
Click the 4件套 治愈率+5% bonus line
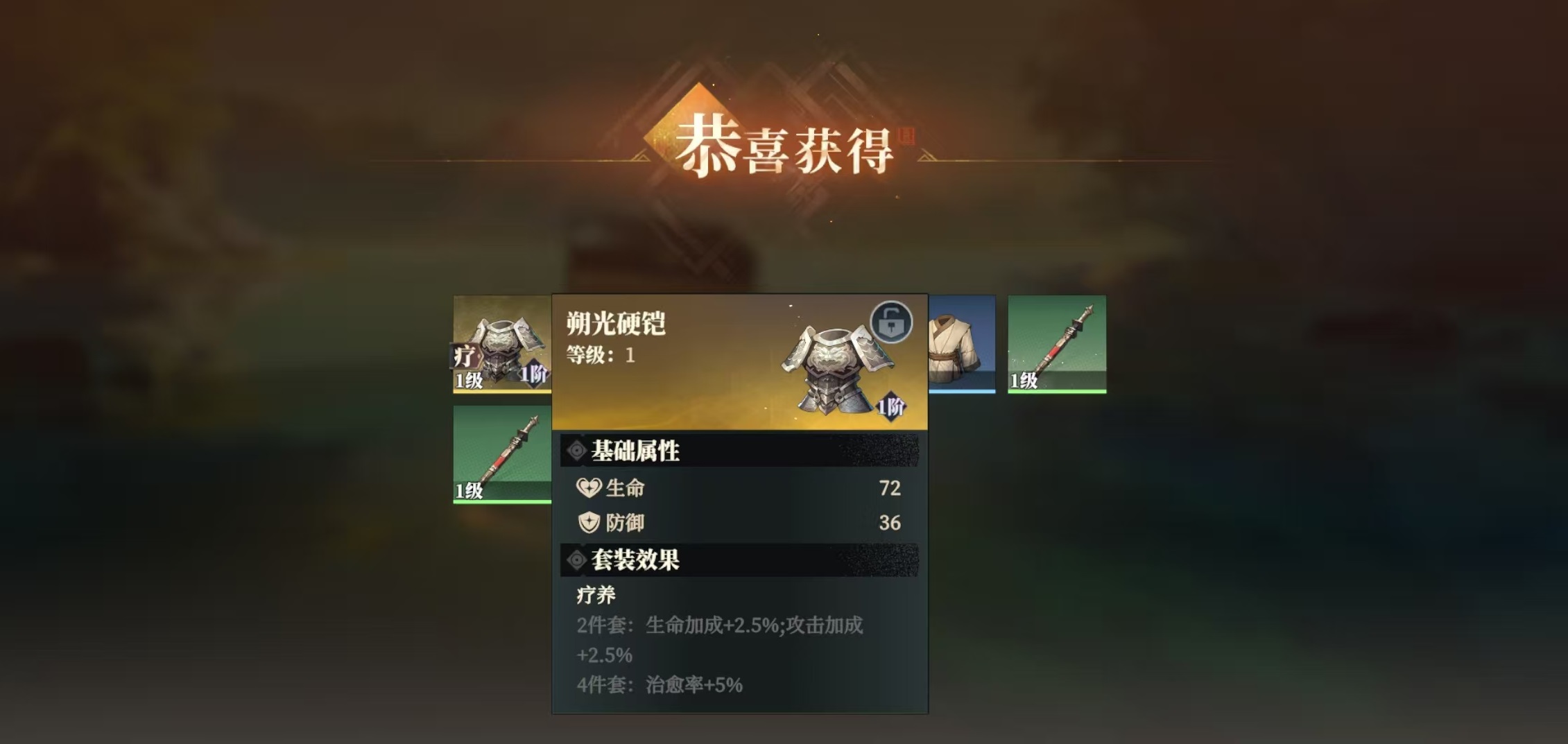click(x=660, y=685)
